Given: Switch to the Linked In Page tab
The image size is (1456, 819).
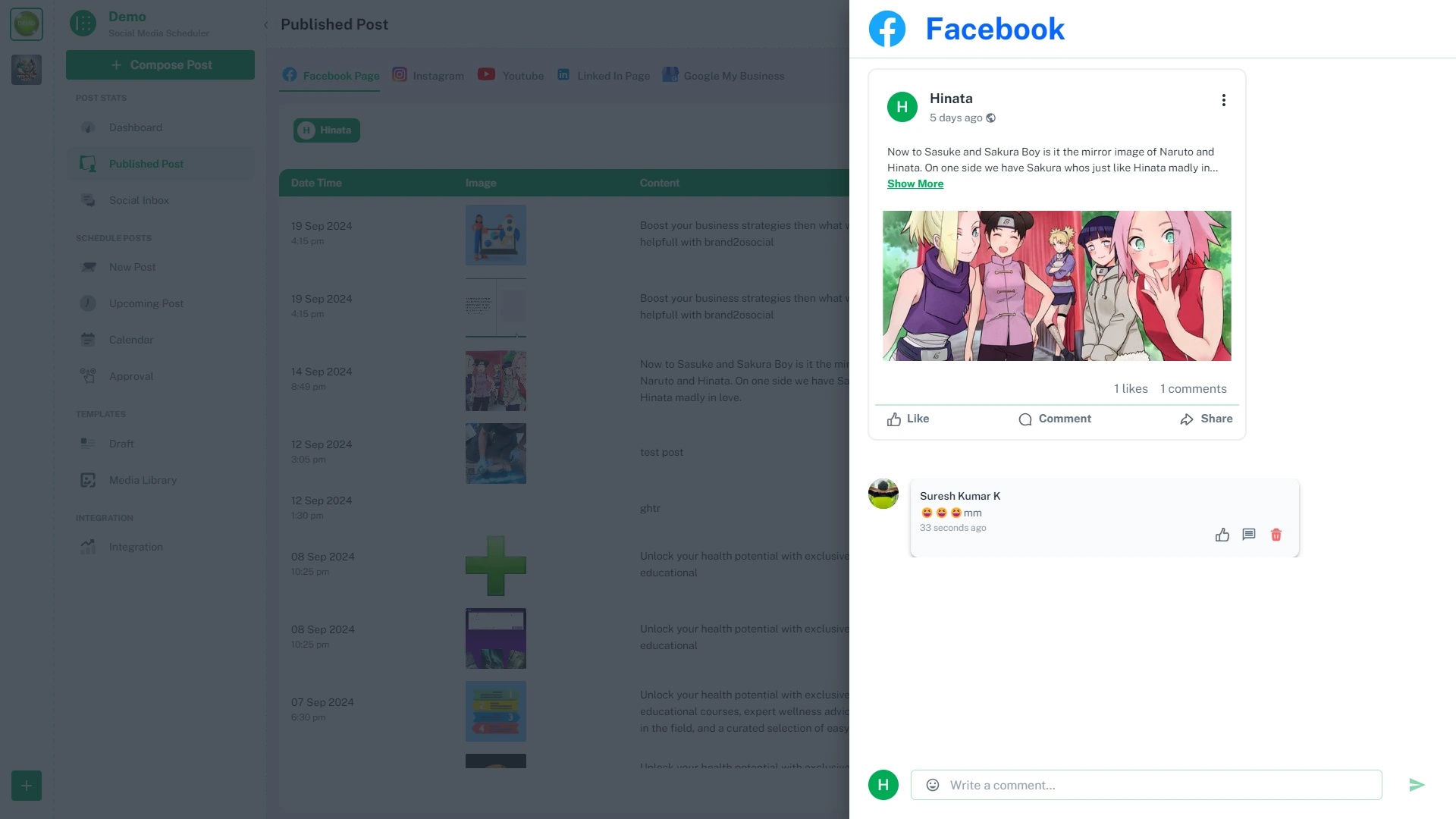Looking at the screenshot, I should coord(604,76).
